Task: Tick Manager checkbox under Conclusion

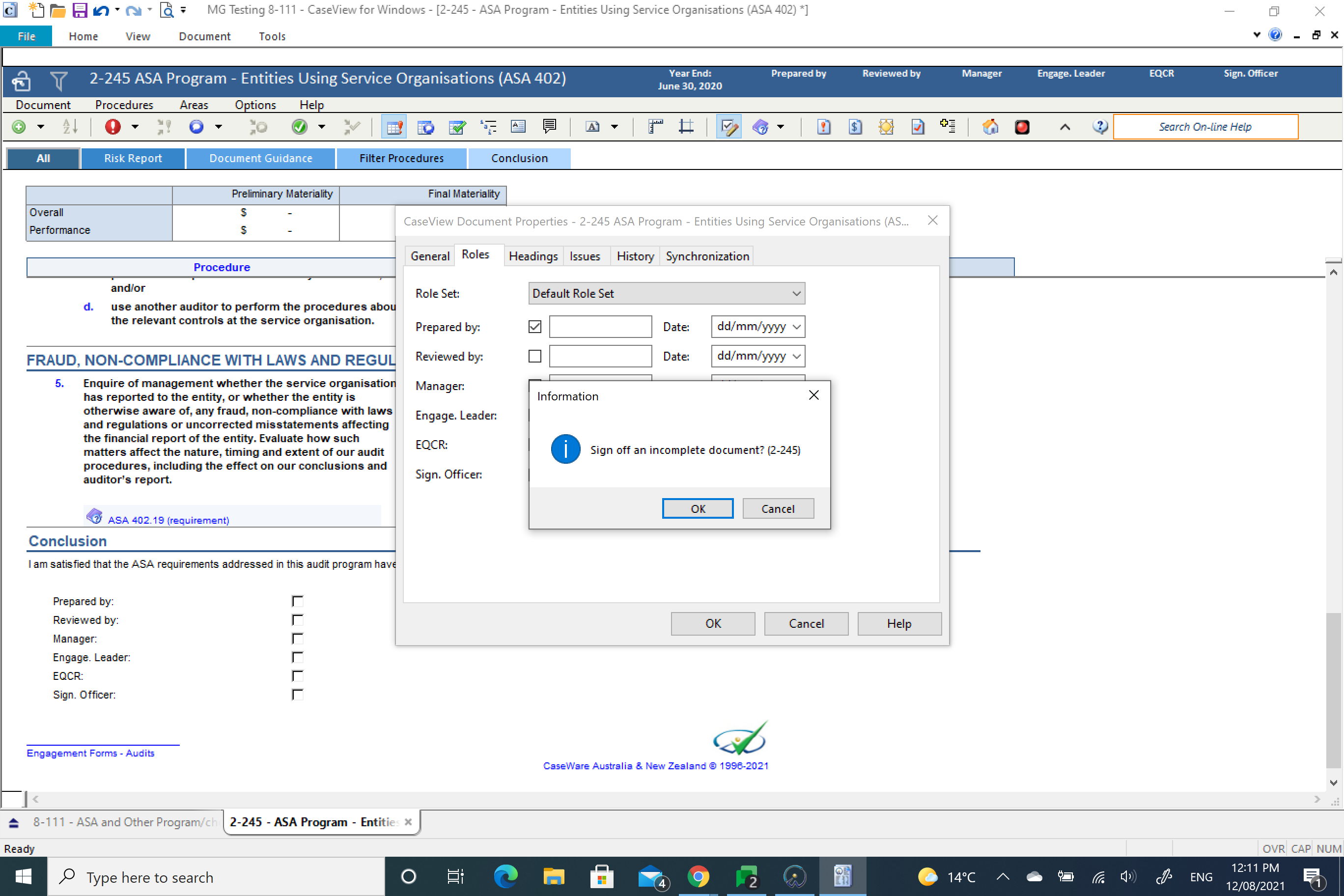Action: coord(297,638)
